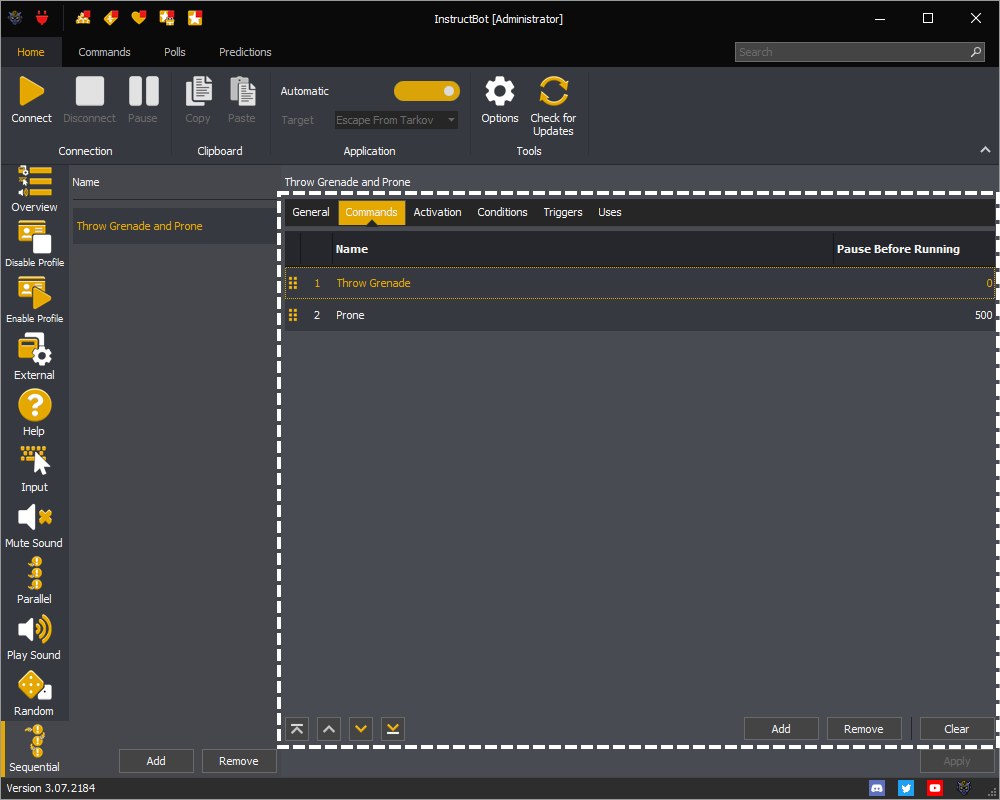This screenshot has height=800, width=1000.
Task: Select Sequential command type
Action: [x=34, y=750]
